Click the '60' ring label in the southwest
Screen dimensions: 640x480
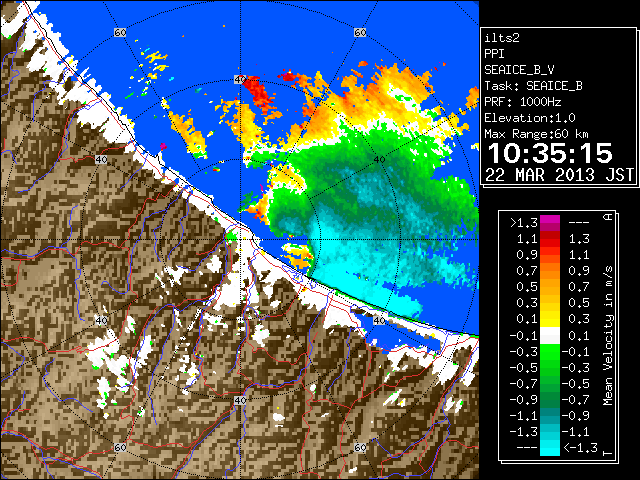tap(120, 447)
